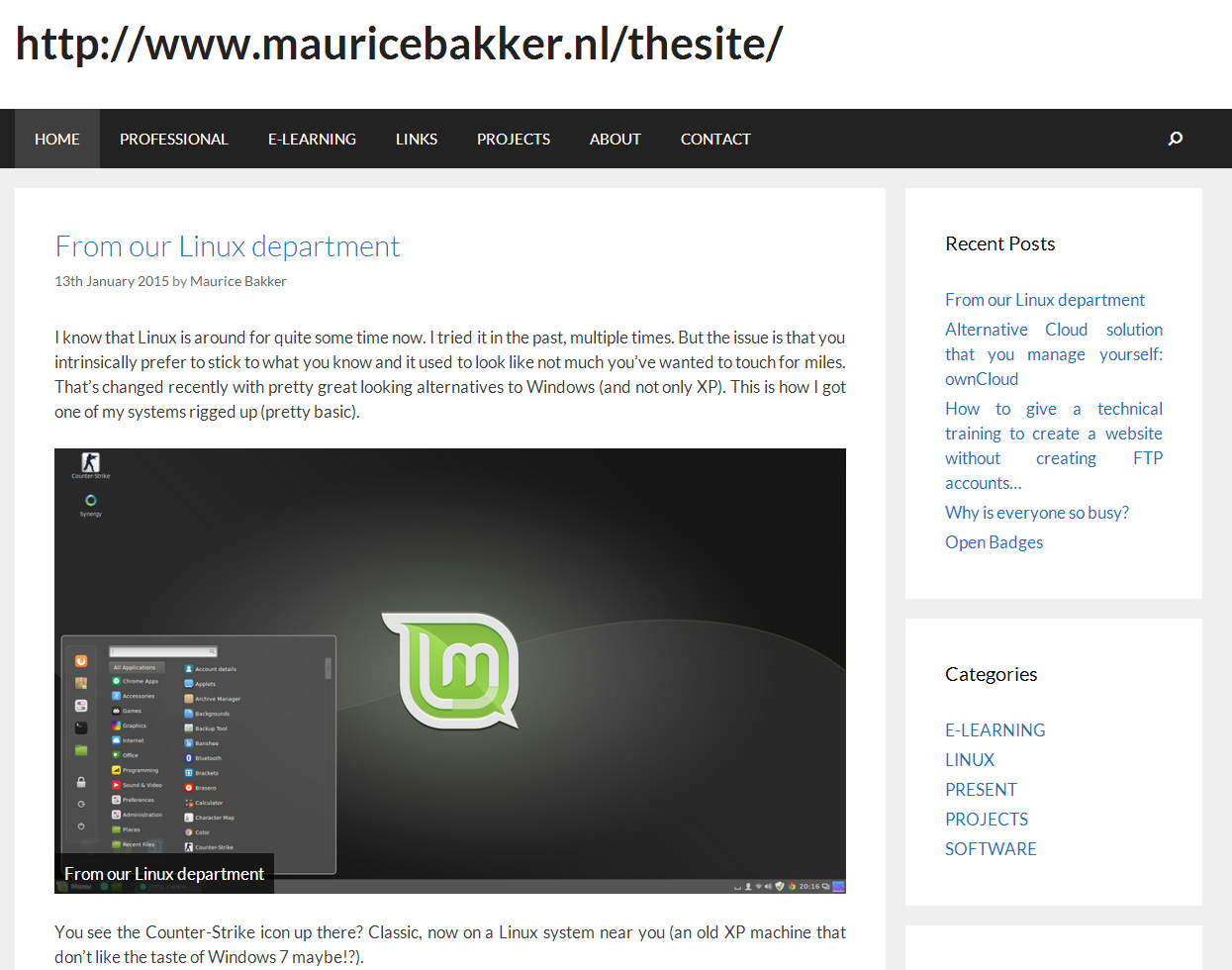Open the E-LEARNING nav menu item
1232x970 pixels.
tap(312, 139)
